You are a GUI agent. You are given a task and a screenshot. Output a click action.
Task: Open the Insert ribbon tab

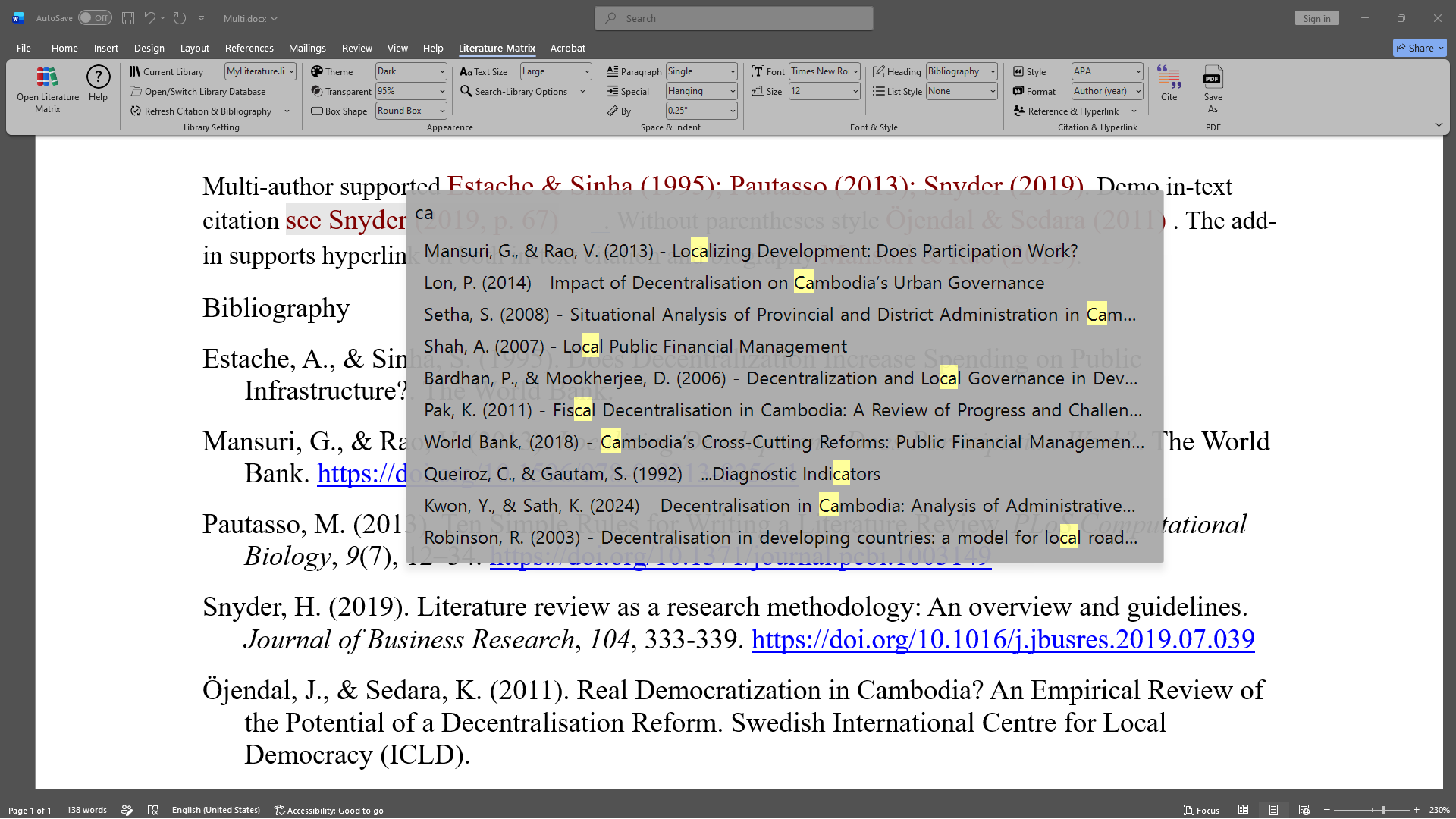pyautogui.click(x=106, y=48)
